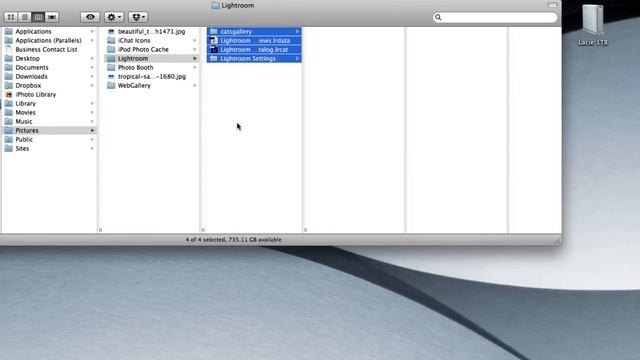Select beautiful_t...h1471.jpg file
Image resolution: width=640 pixels, height=360 pixels.
click(x=152, y=31)
